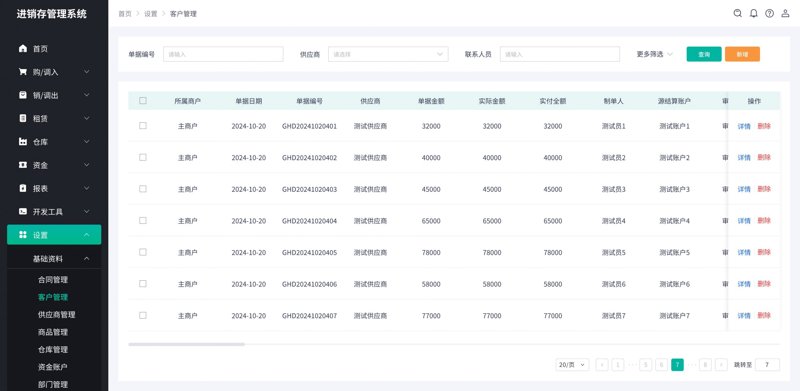Click 测试账户6 cell in table
The image size is (800, 391).
tap(674, 284)
